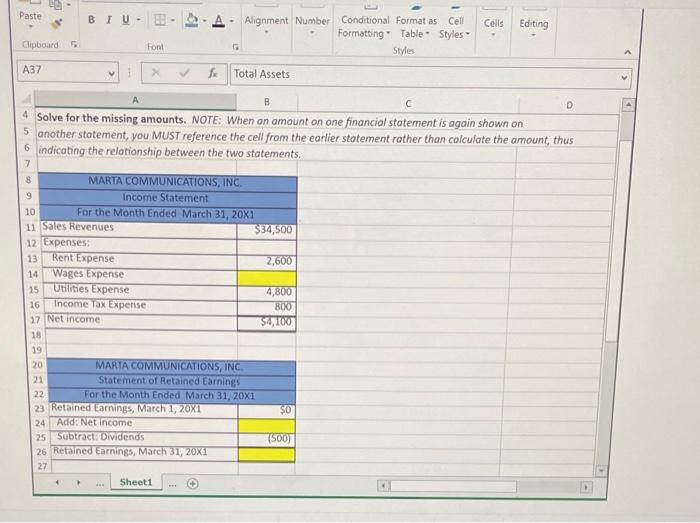Select column A header
The width and height of the screenshot is (700, 523).
(x=135, y=100)
